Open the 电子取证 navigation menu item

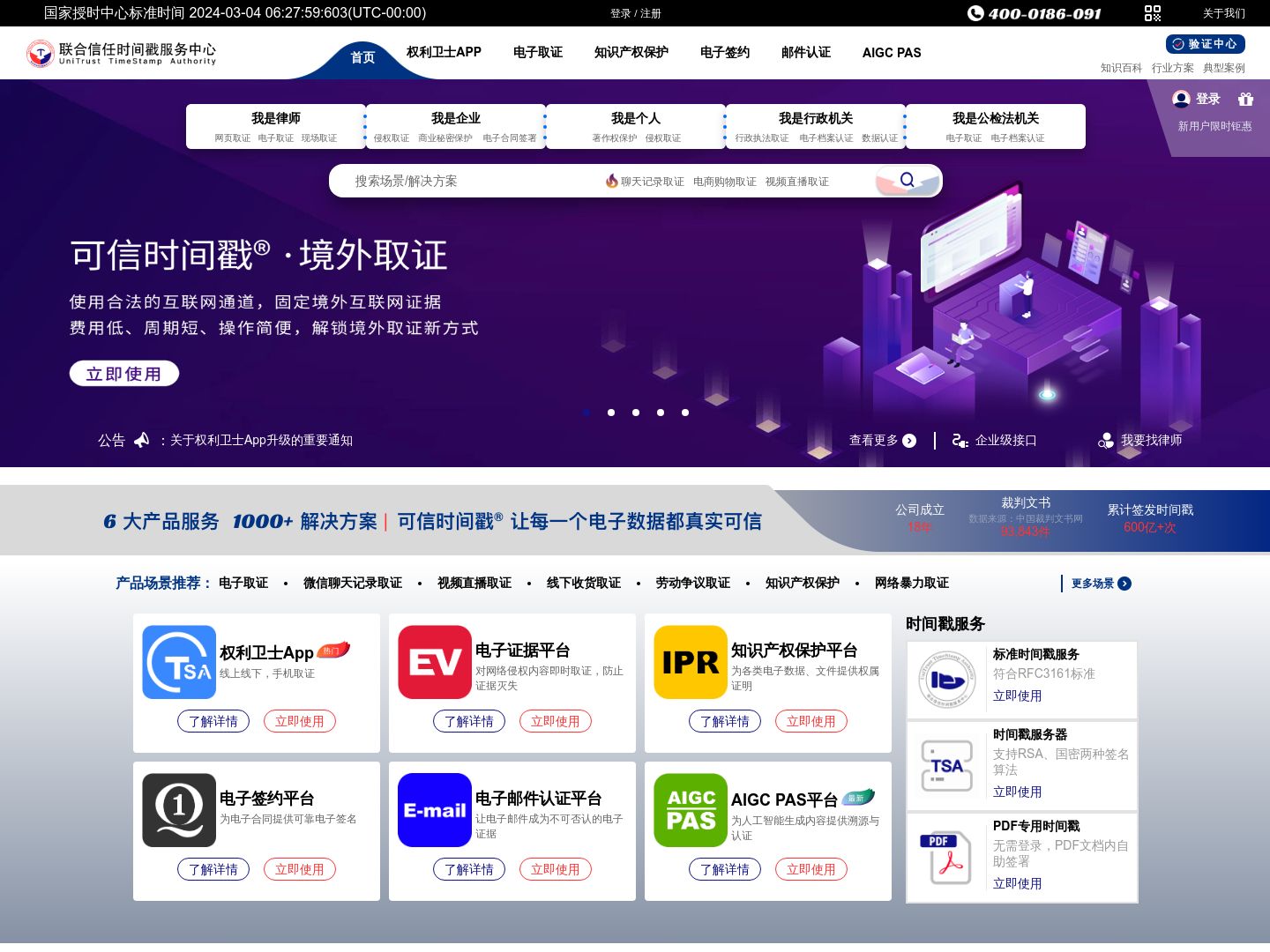click(538, 53)
